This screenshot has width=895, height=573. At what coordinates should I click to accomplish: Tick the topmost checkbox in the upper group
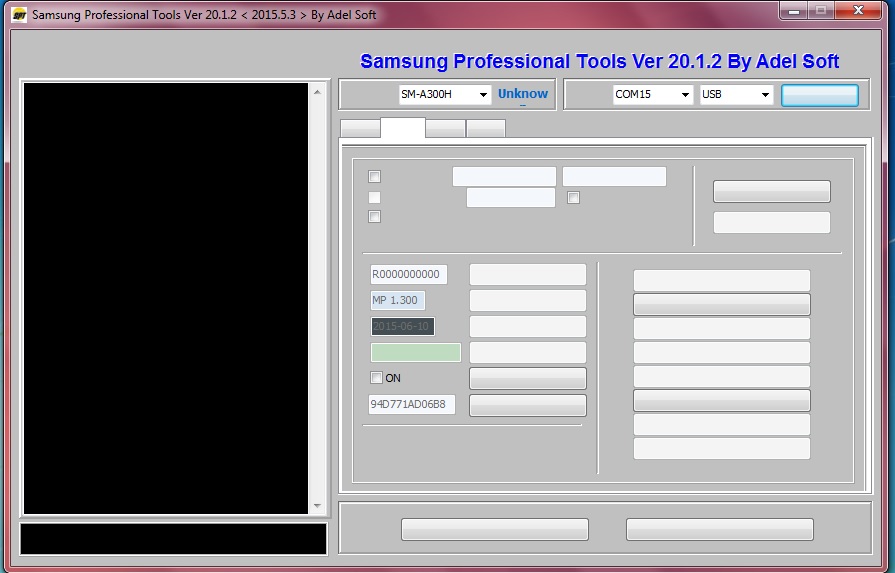tap(374, 176)
